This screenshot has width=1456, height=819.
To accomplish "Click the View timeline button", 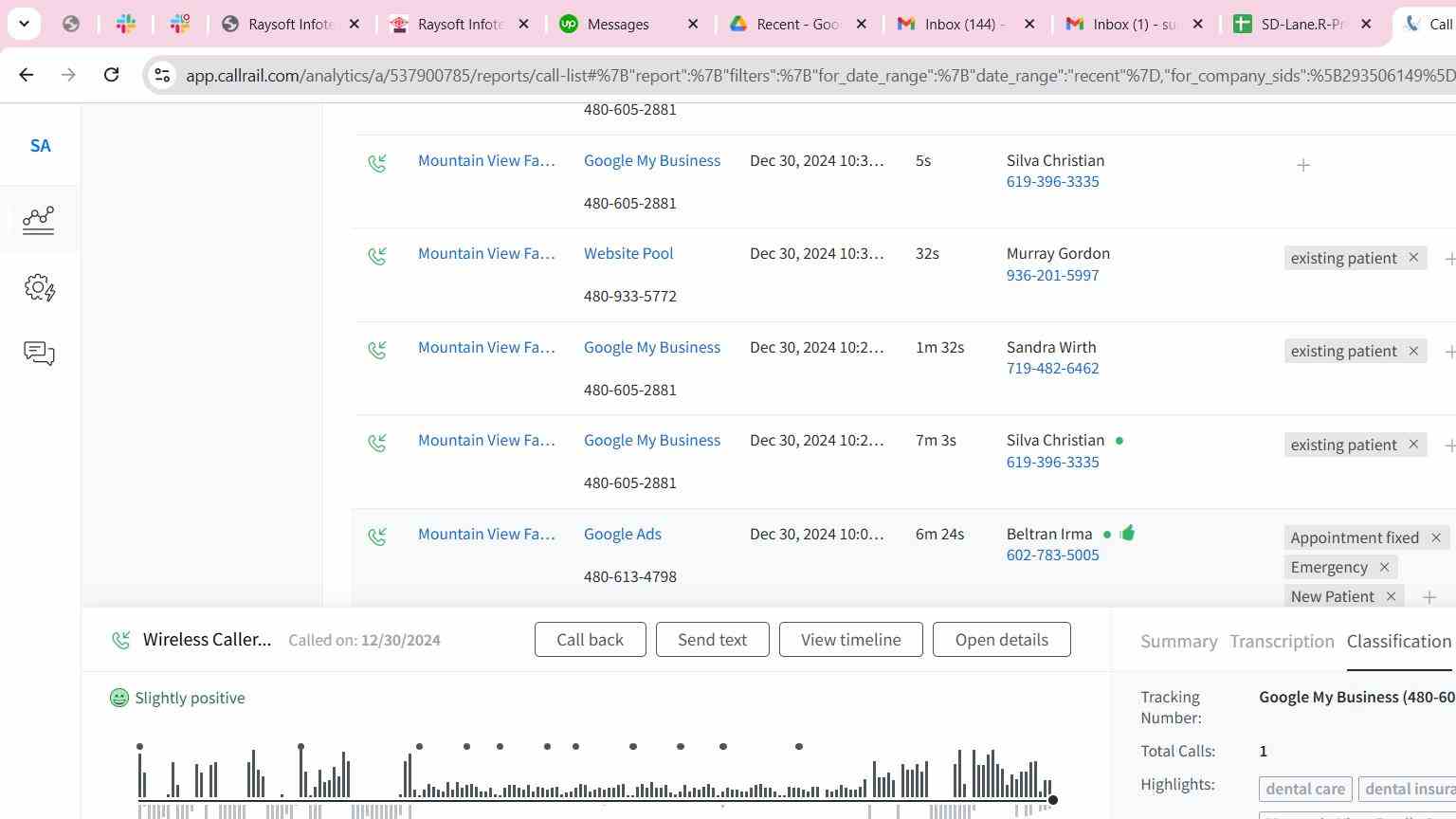I will pyautogui.click(x=851, y=640).
